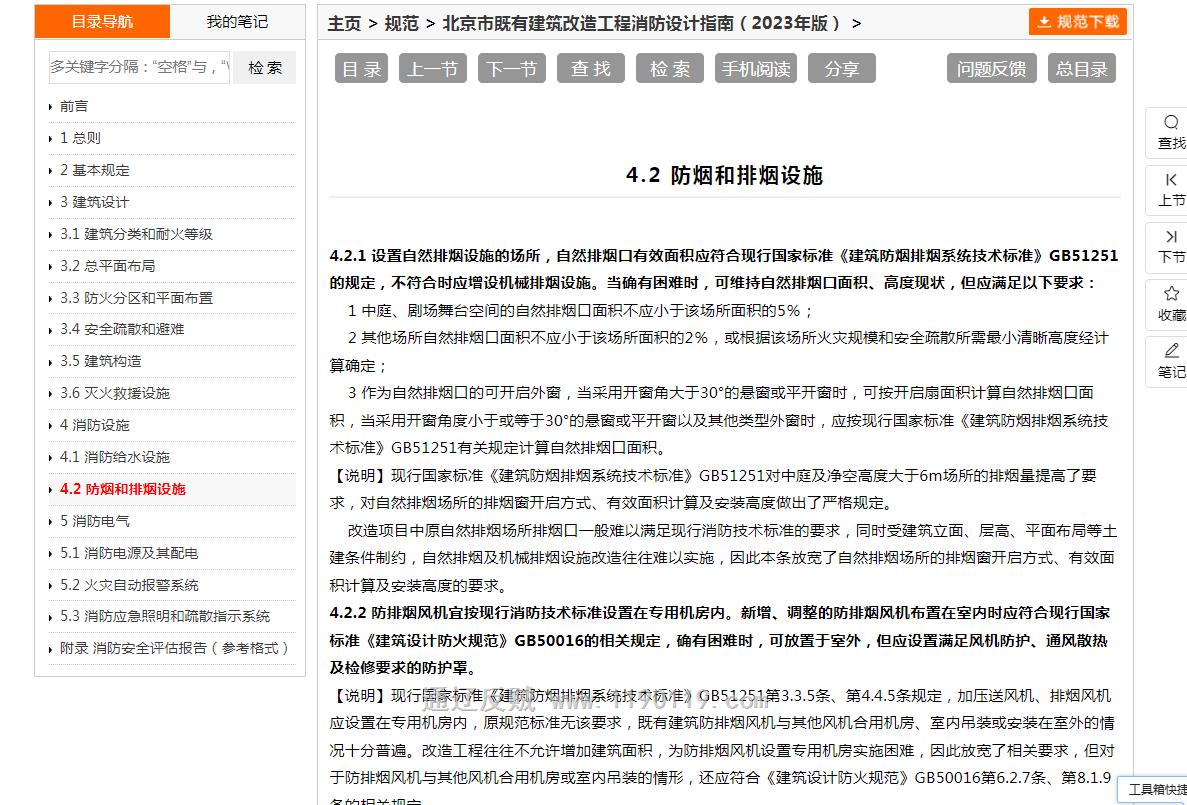This screenshot has width=1187, height=805.
Task: Select highlighted 4.2 防烟和排烟设施 entry
Action: (x=123, y=489)
